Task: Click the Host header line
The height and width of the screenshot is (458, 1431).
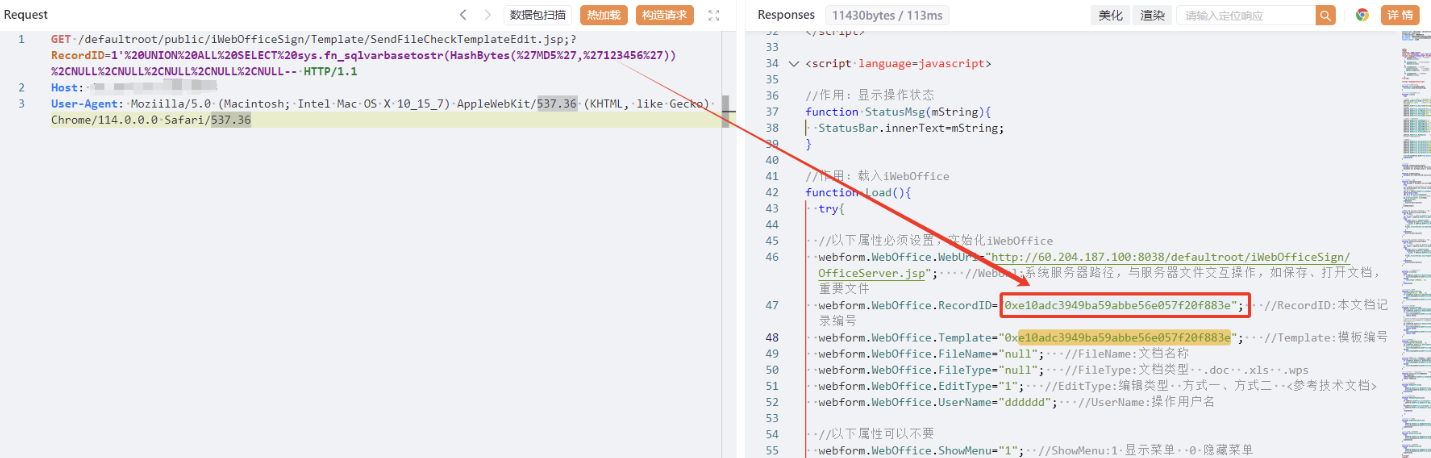Action: pyautogui.click(x=134, y=88)
